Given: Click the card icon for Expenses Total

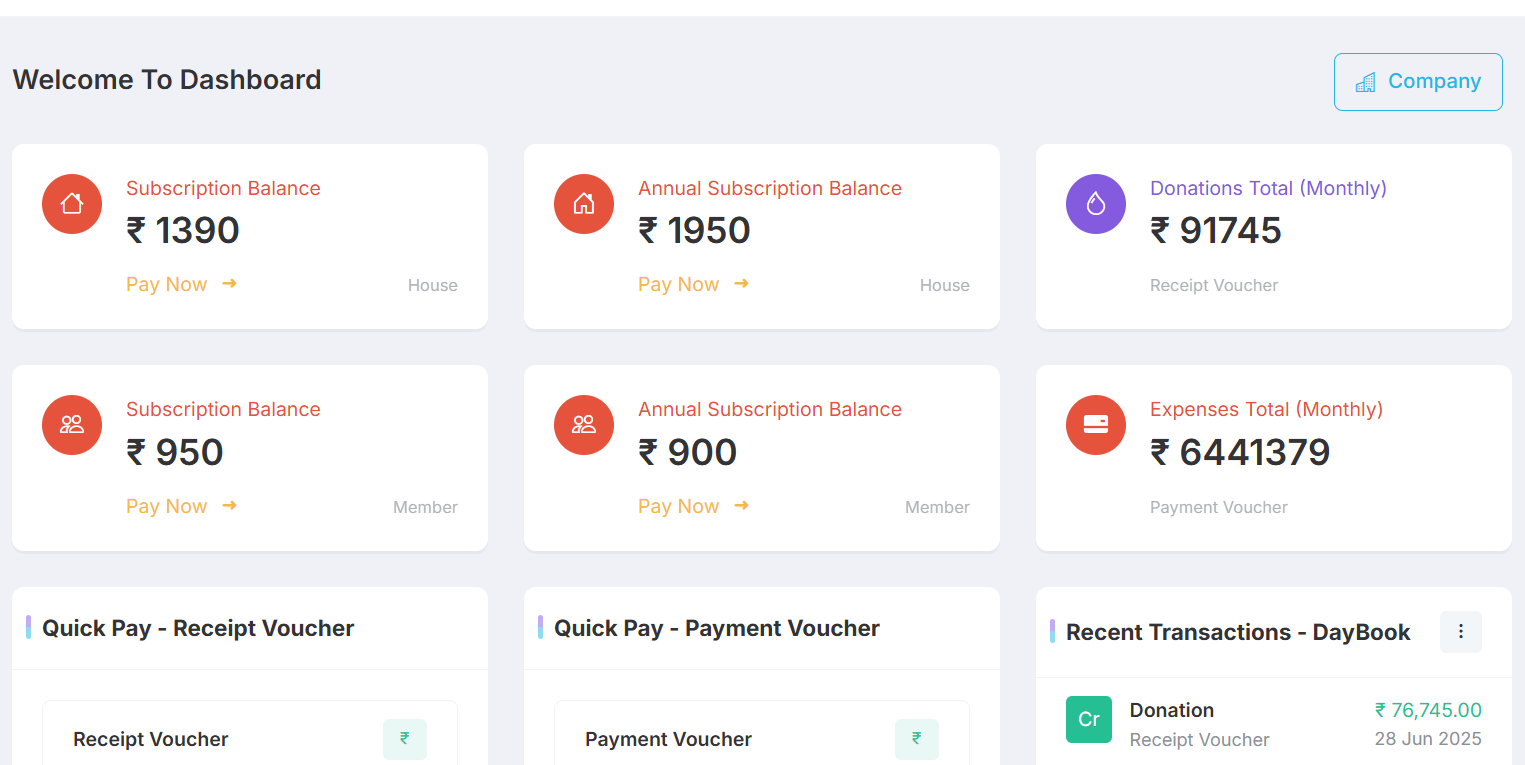Looking at the screenshot, I should pos(1096,424).
